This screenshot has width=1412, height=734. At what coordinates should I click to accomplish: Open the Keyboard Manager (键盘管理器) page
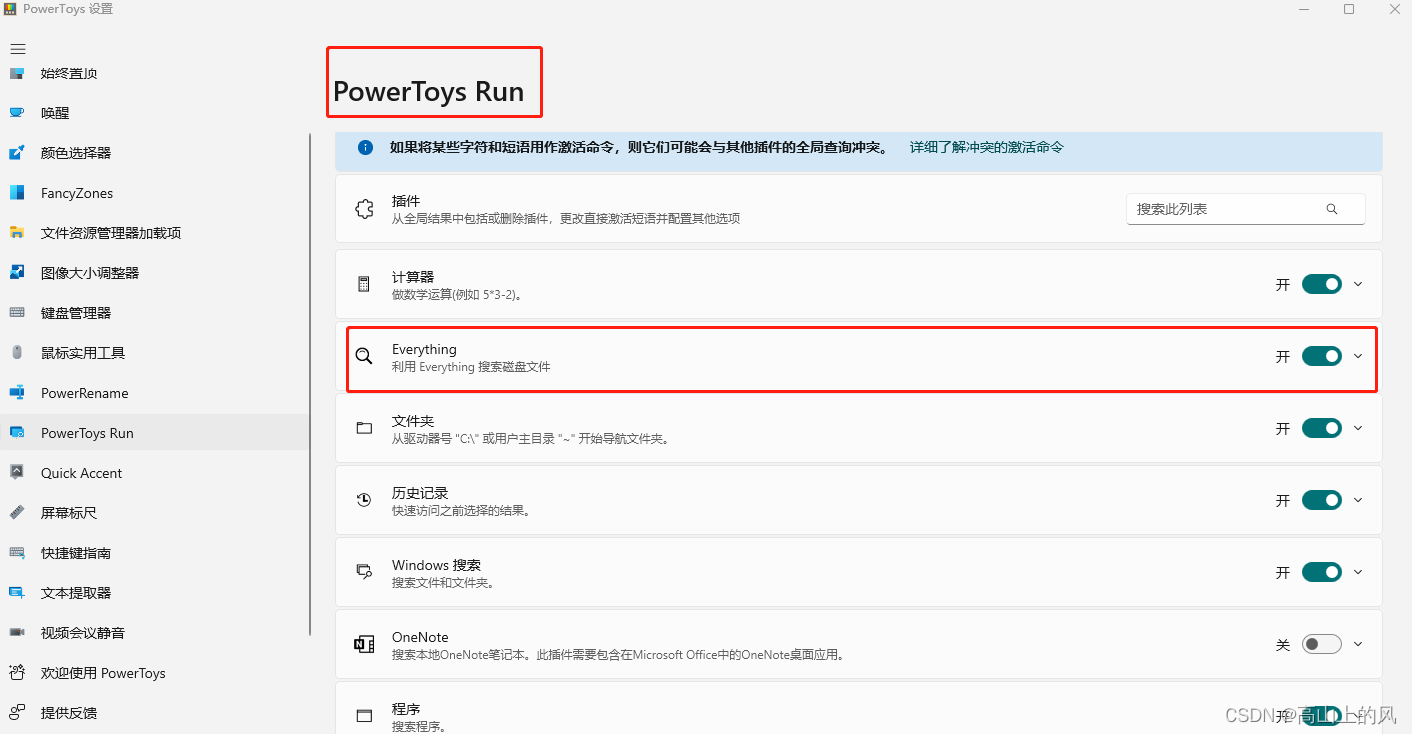pyautogui.click(x=154, y=313)
